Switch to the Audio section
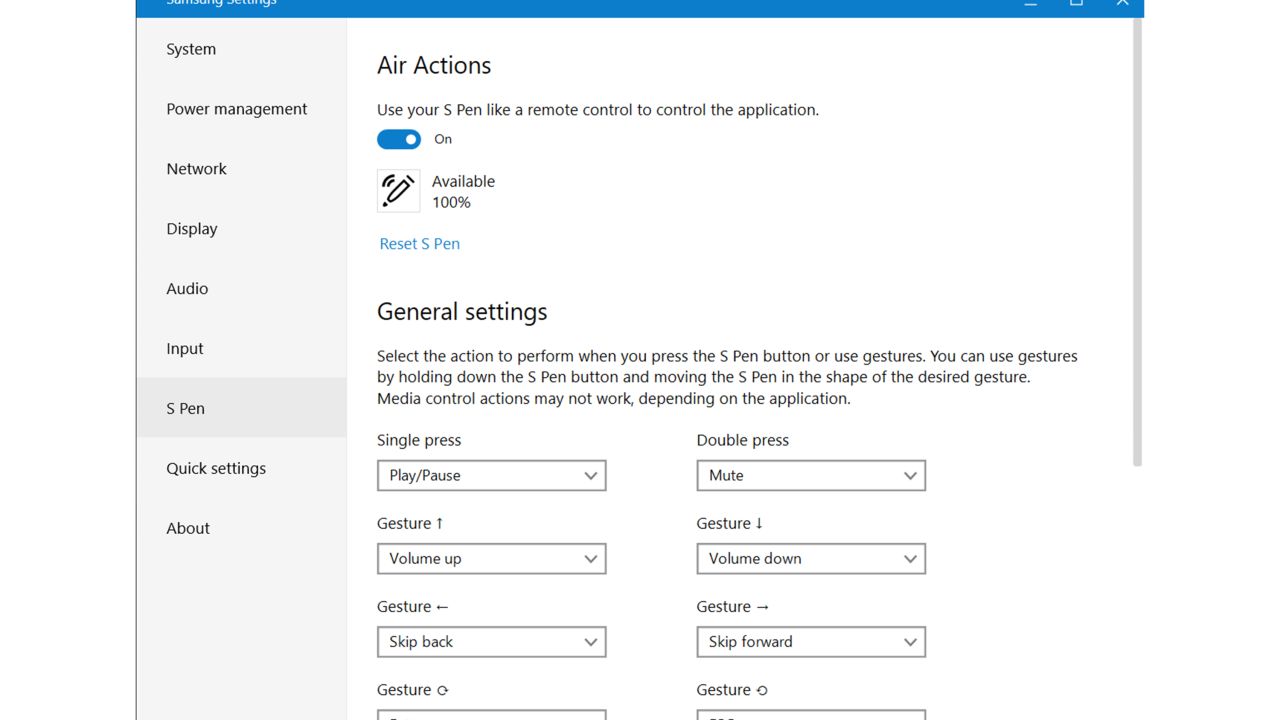1280x720 pixels. (x=241, y=289)
